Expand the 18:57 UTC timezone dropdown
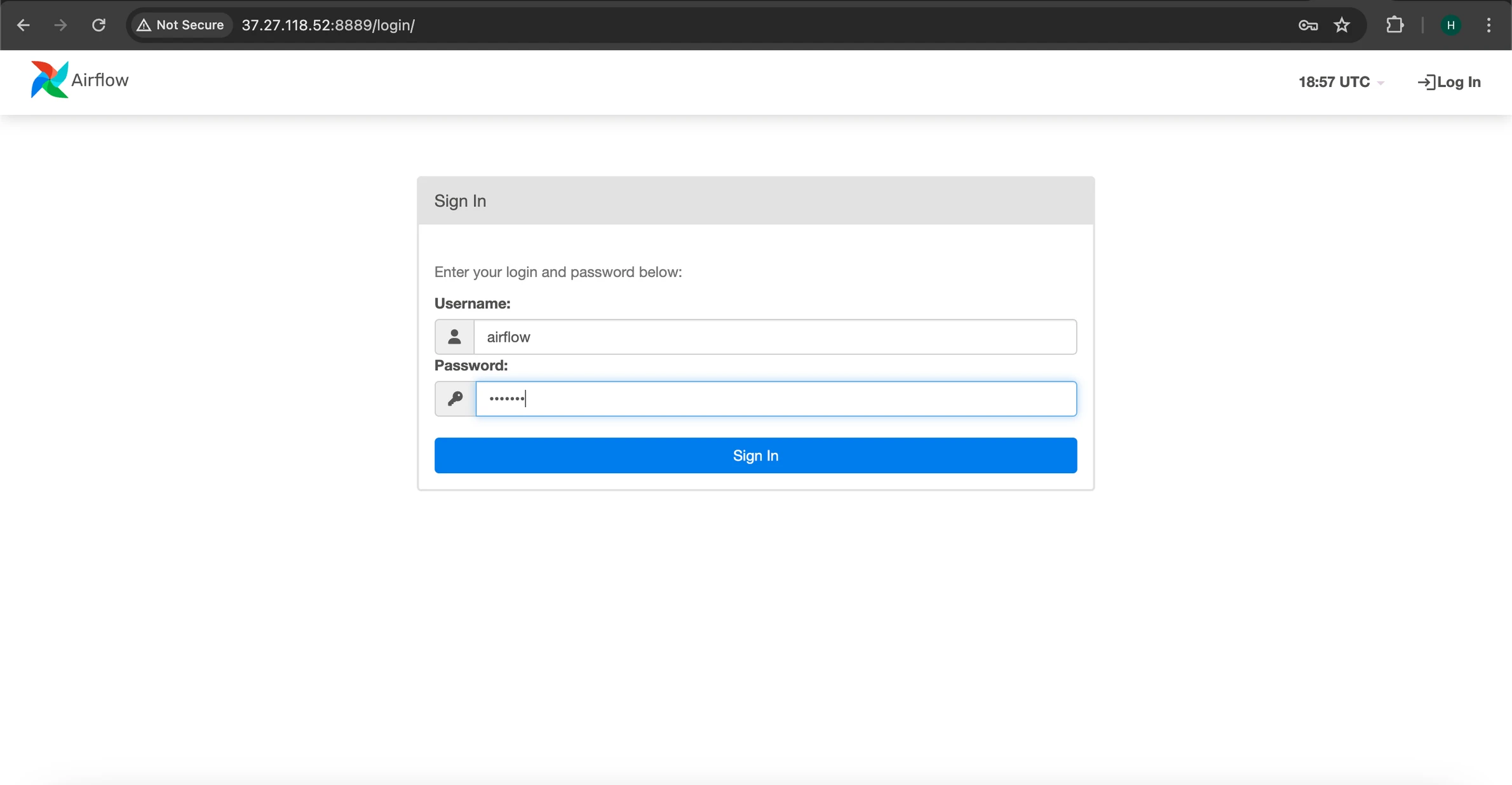 pyautogui.click(x=1340, y=82)
